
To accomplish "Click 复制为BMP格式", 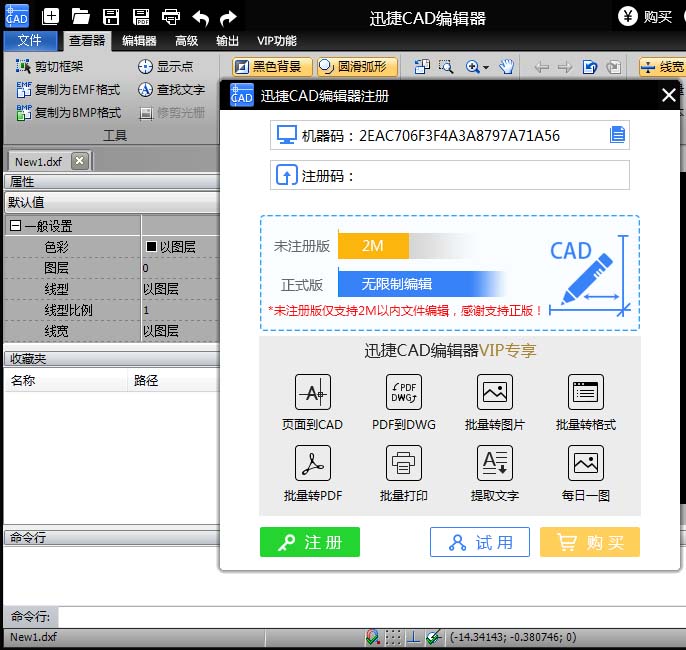I will pos(69,112).
